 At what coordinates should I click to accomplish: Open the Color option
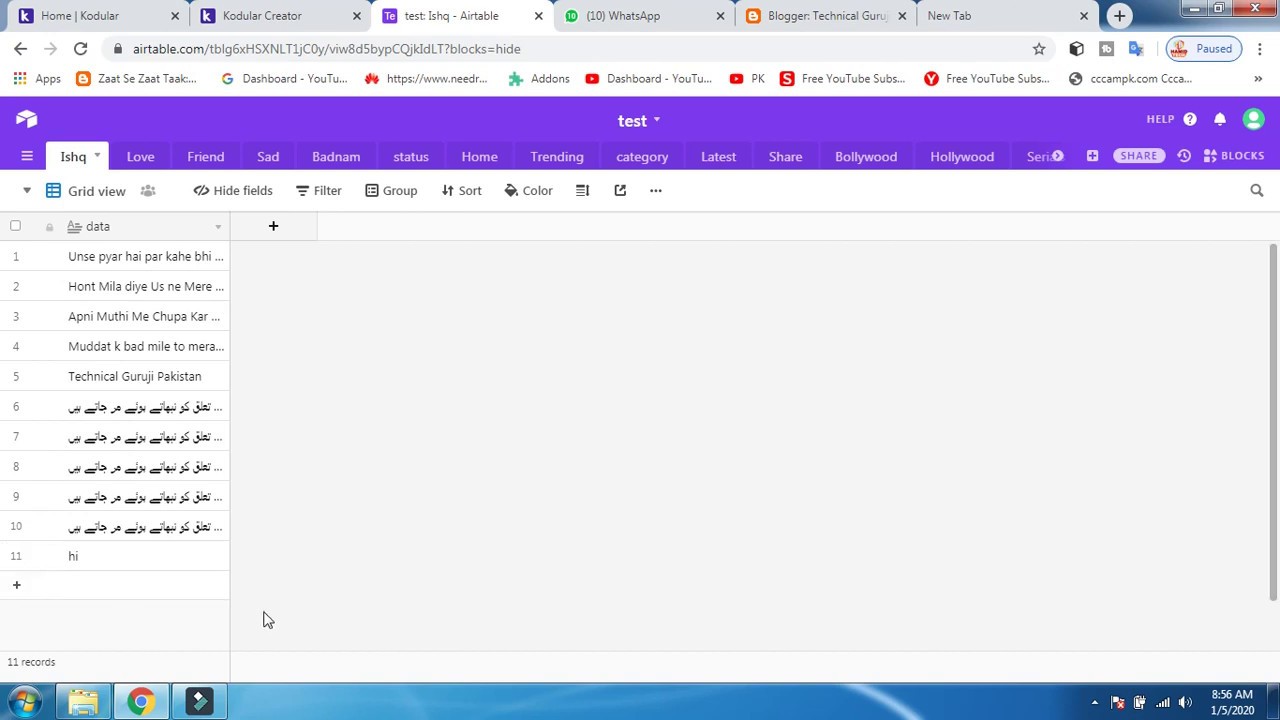528,190
